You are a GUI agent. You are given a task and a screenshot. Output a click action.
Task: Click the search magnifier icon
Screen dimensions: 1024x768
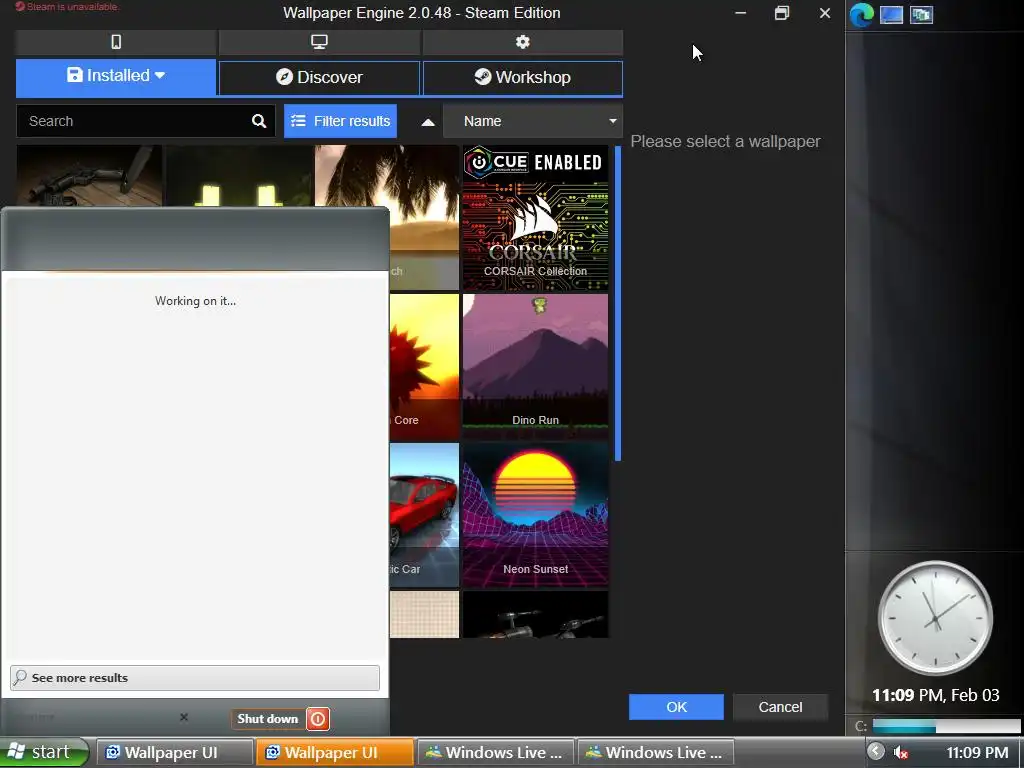259,121
